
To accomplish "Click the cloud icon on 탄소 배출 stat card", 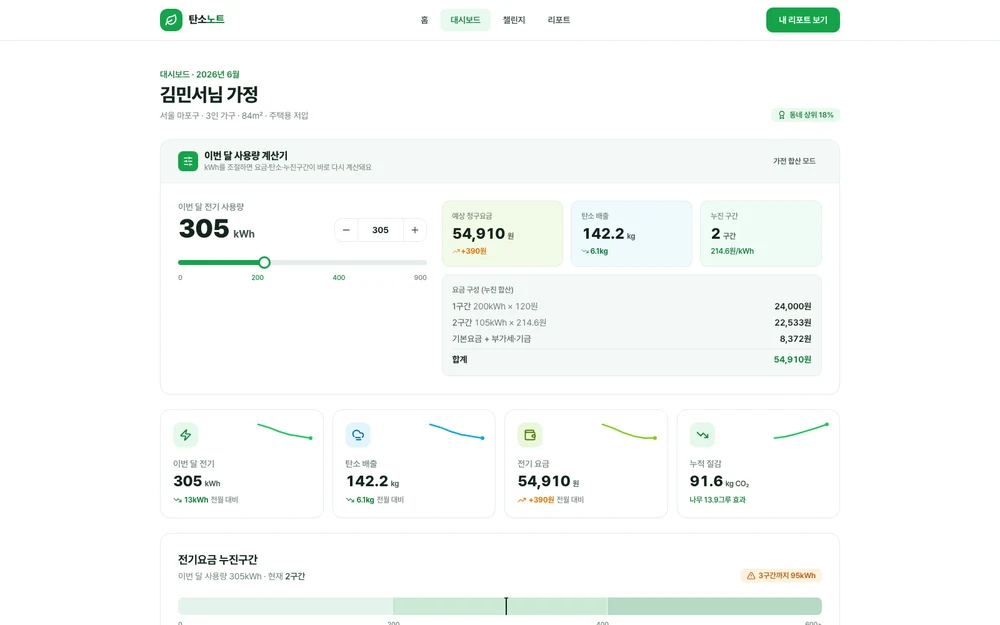I will coord(358,435).
